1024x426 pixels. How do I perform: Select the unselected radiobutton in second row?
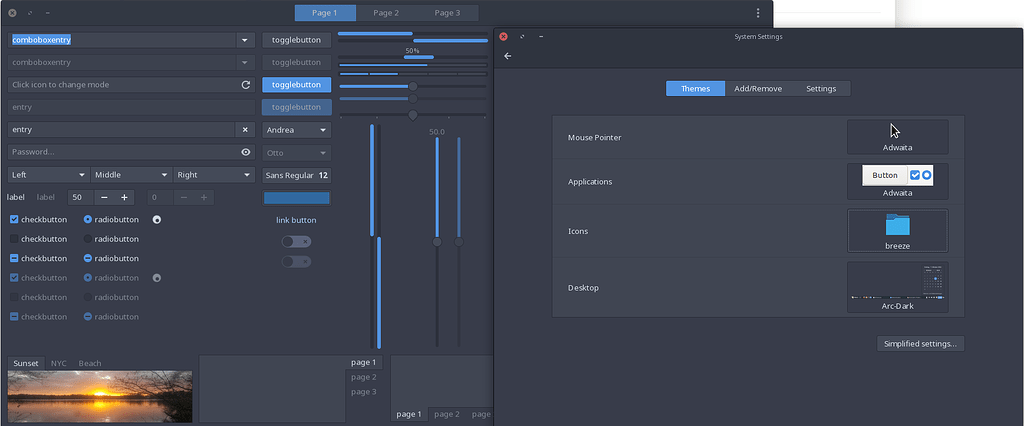tap(88, 239)
